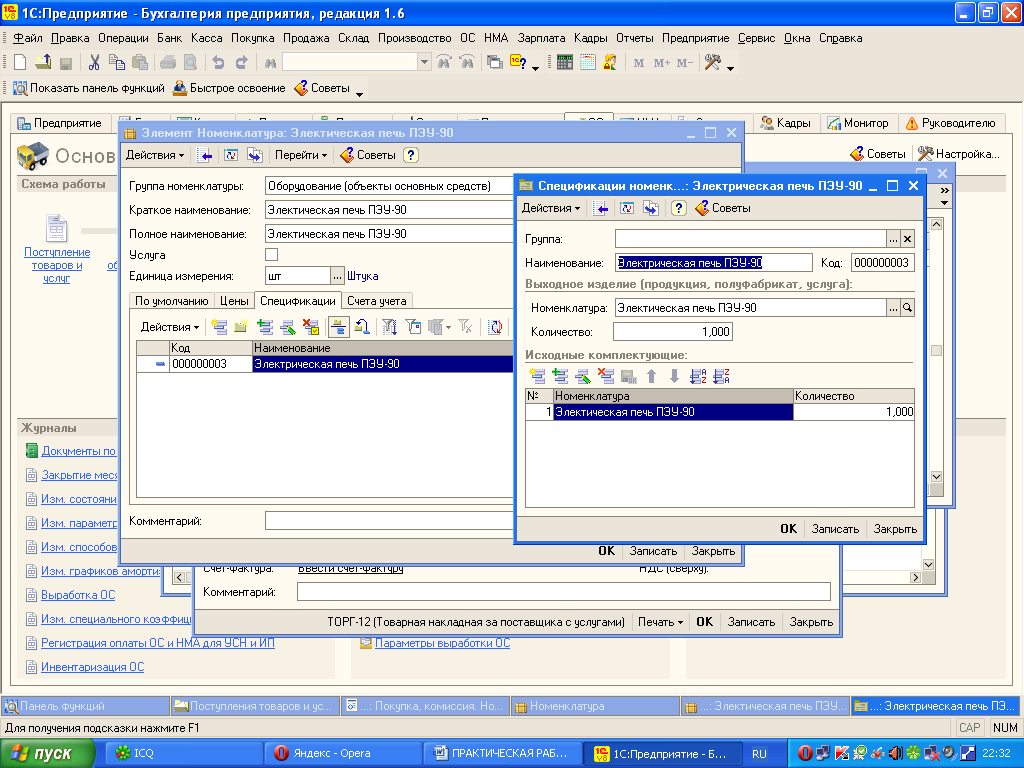The height and width of the screenshot is (768, 1024).
Task: Switch to ICQ taskbar item
Action: click(x=184, y=754)
